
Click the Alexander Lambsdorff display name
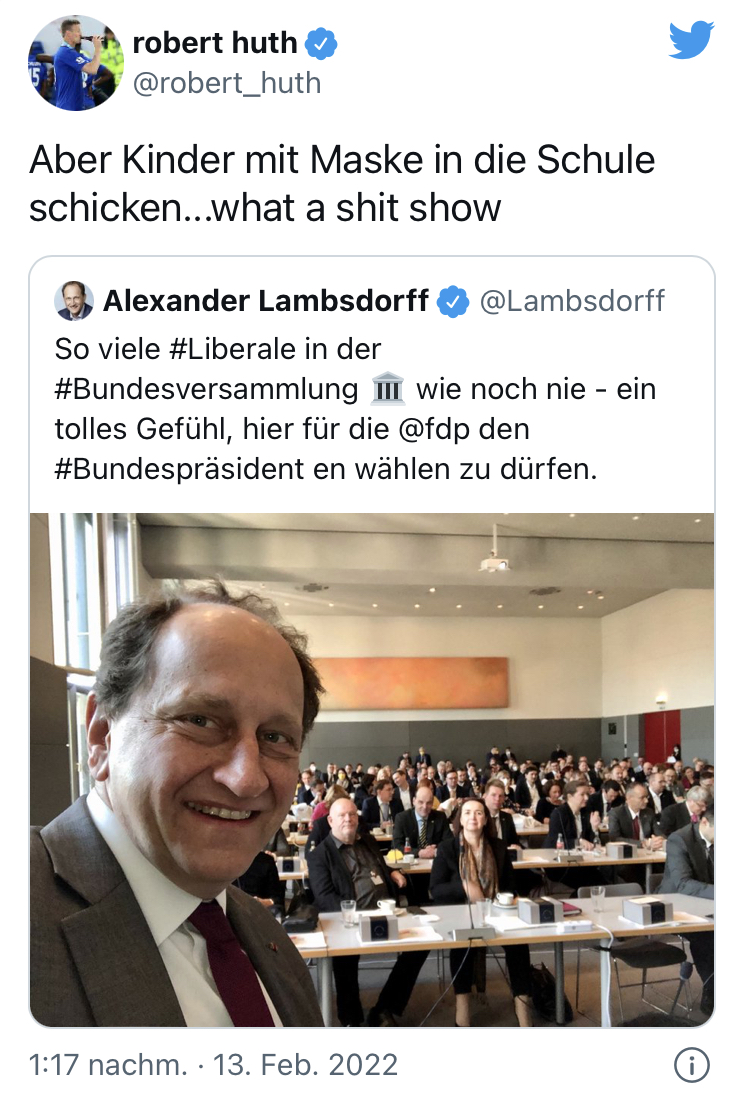pyautogui.click(x=266, y=301)
